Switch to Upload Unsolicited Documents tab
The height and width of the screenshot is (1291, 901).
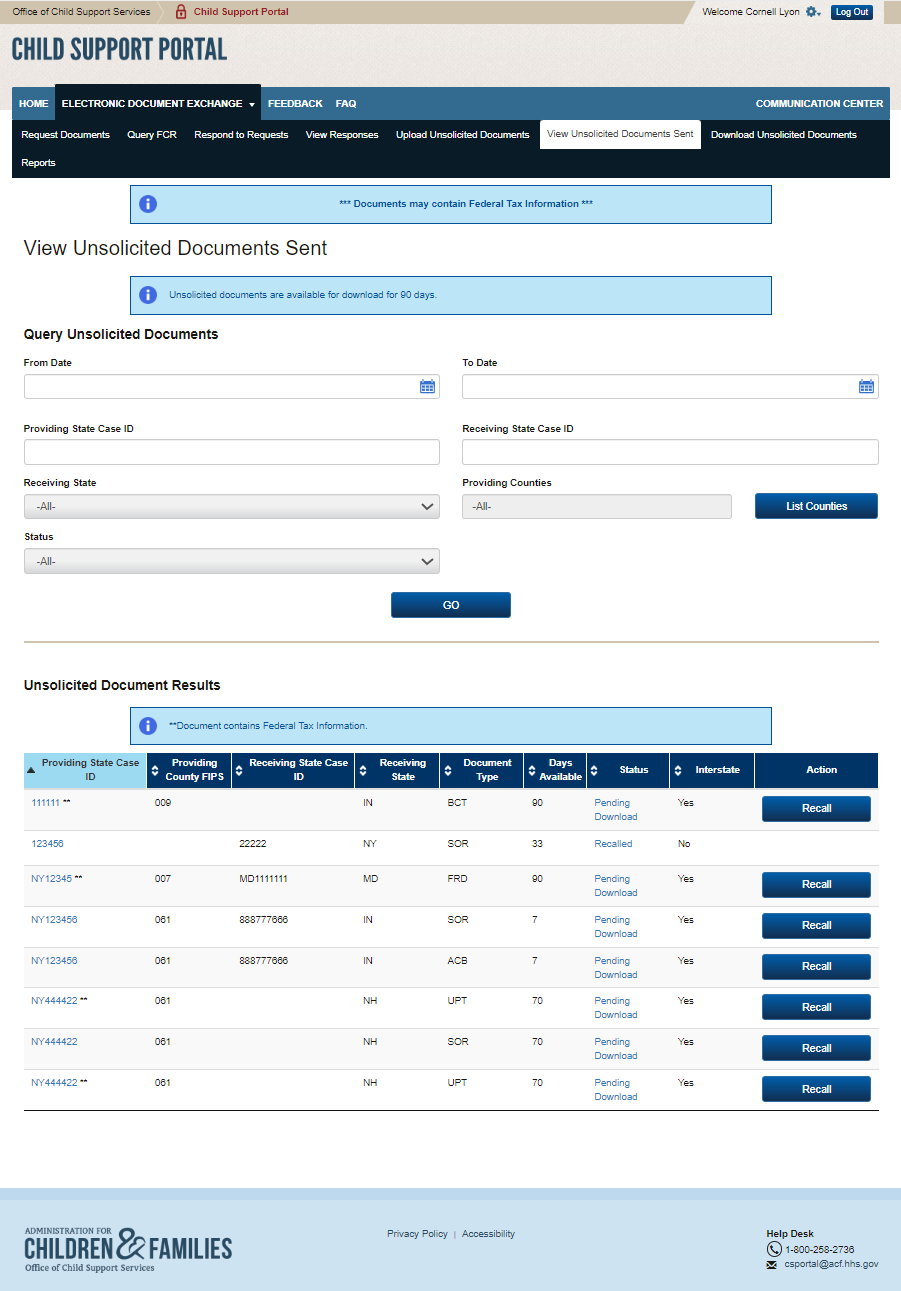coord(462,135)
